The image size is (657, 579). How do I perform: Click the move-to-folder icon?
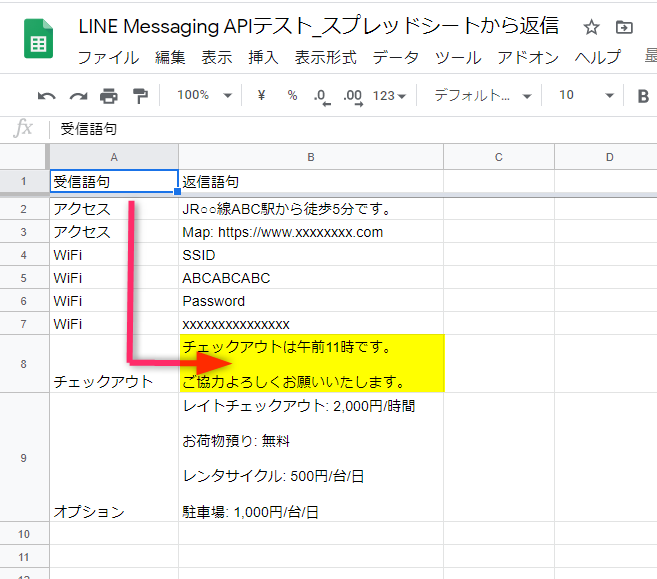624,28
